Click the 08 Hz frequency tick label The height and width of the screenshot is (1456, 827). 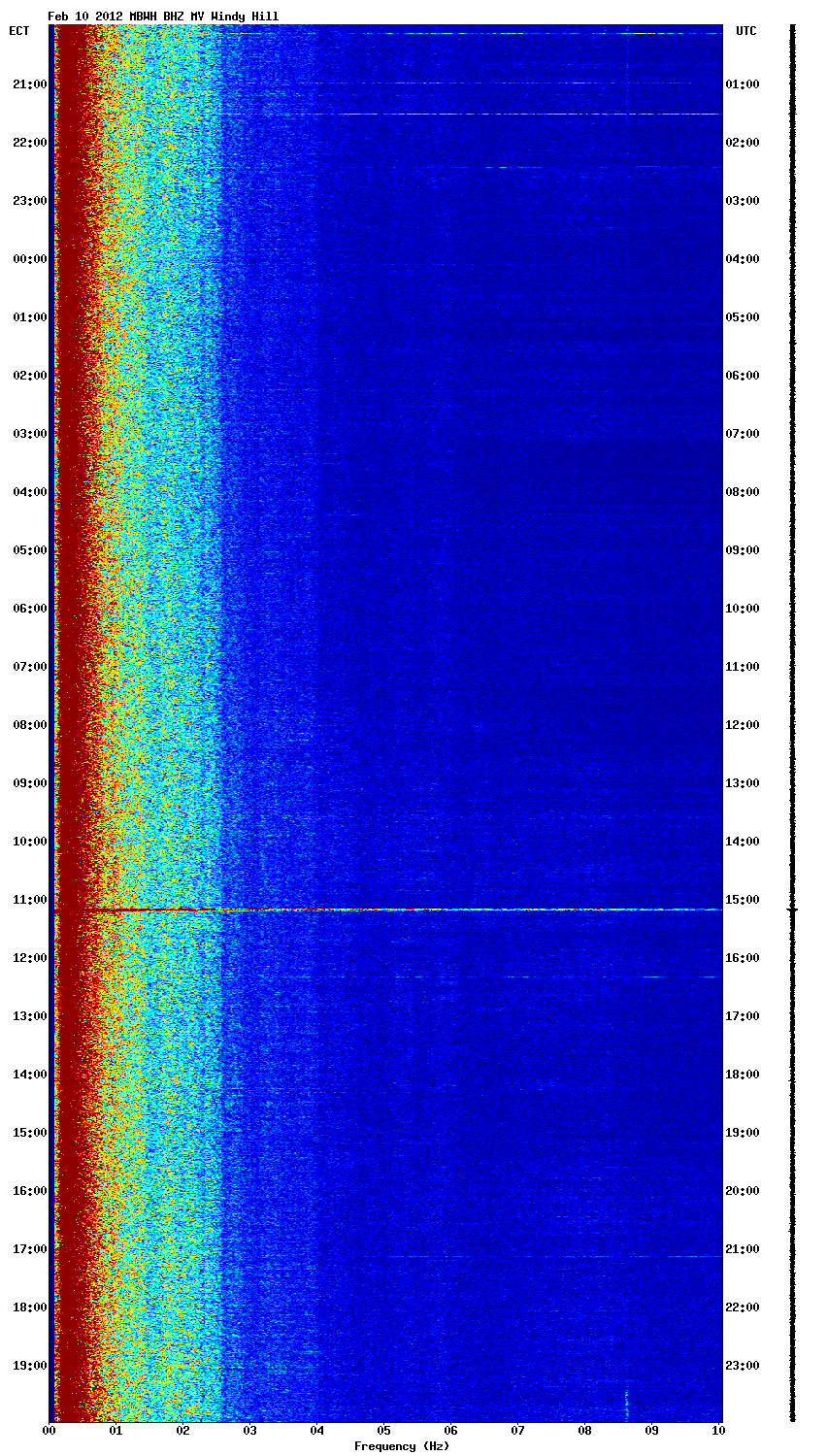click(x=585, y=1431)
